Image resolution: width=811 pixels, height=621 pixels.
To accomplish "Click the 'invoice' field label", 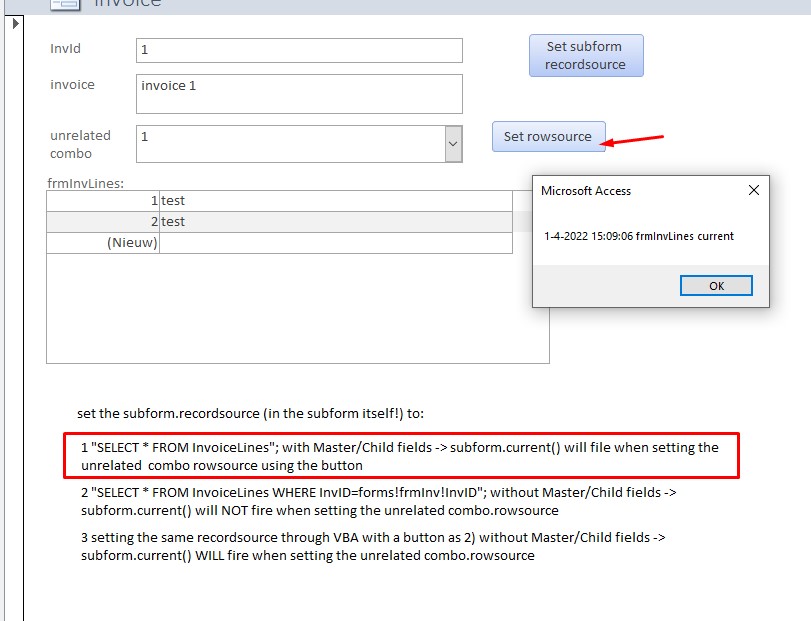I will (72, 85).
